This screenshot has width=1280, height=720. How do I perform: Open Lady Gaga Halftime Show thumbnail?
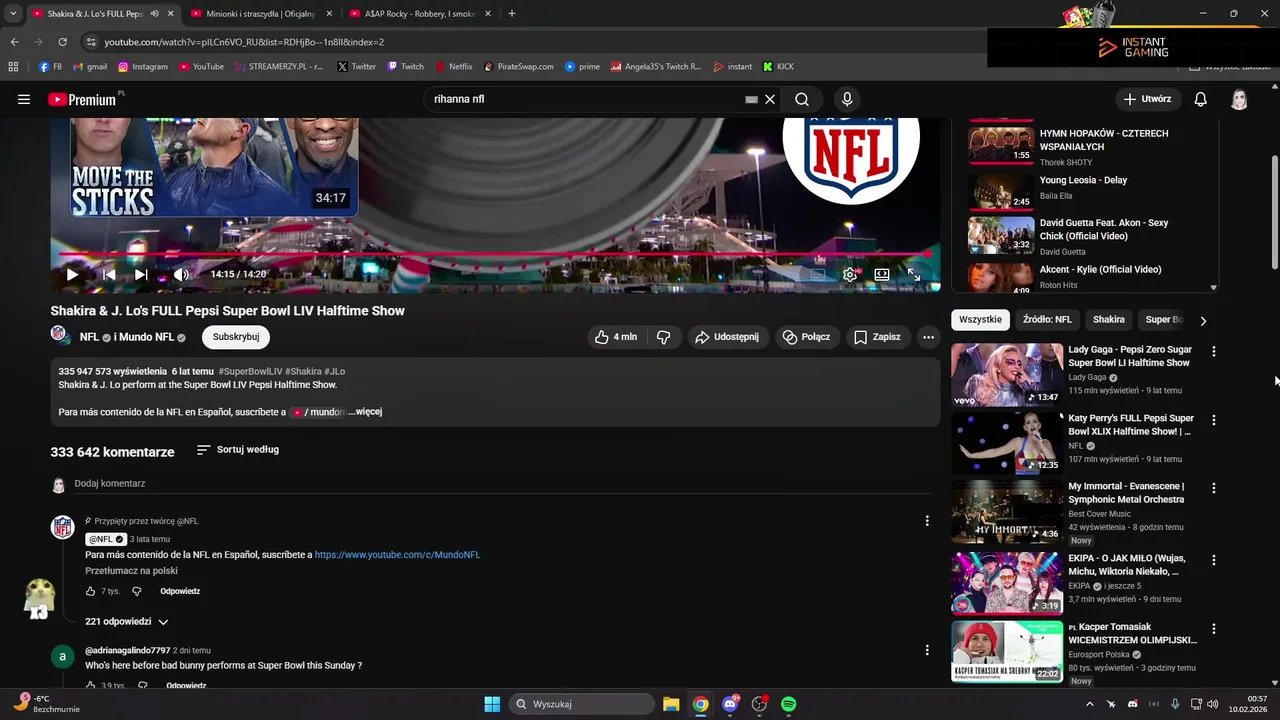(1007, 375)
